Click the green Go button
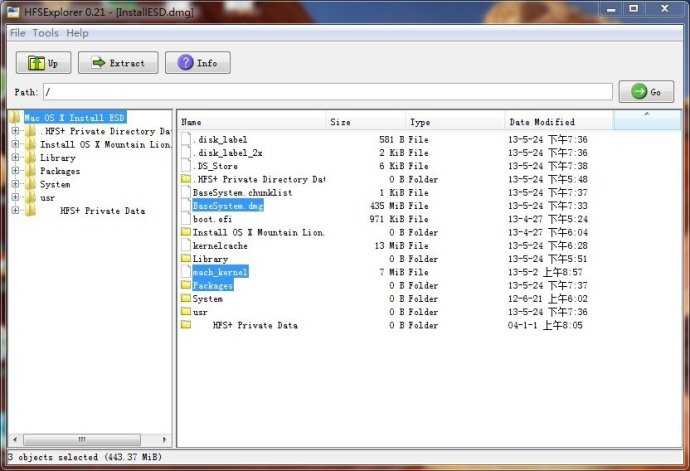This screenshot has width=690, height=471. click(646, 92)
